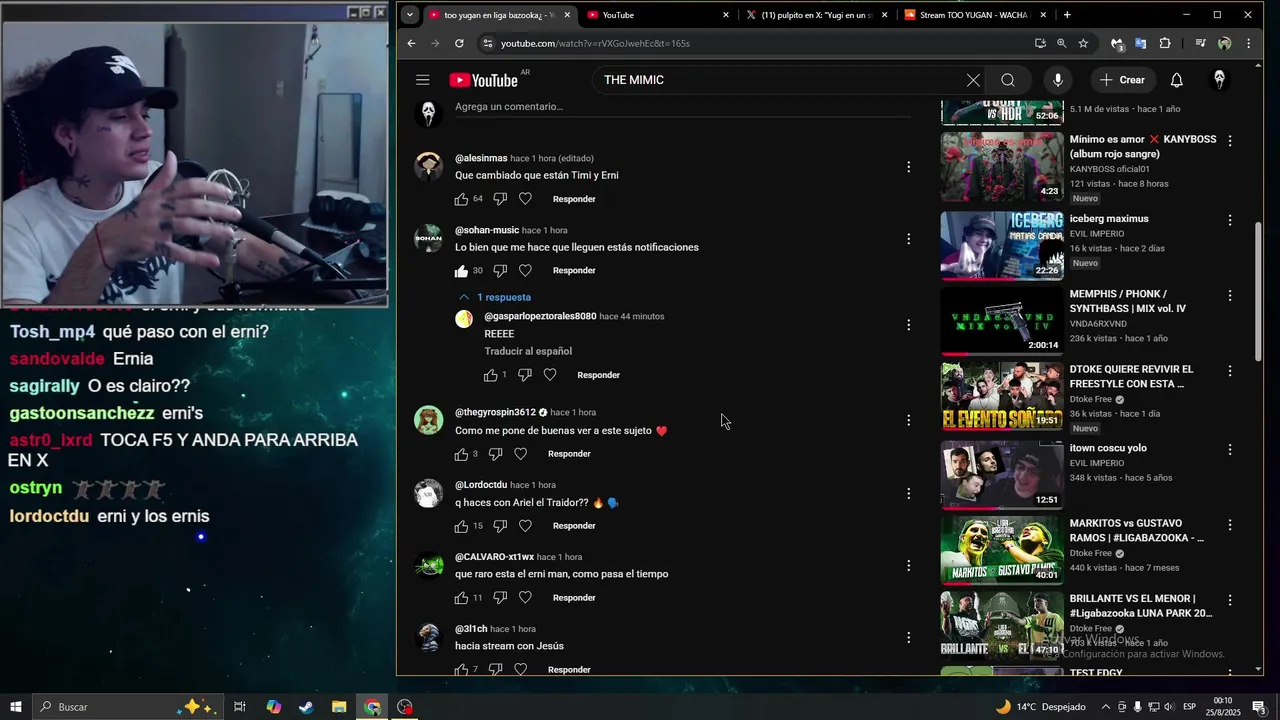
Task: Open the ghost-face account avatar menu
Action: [x=1219, y=80]
